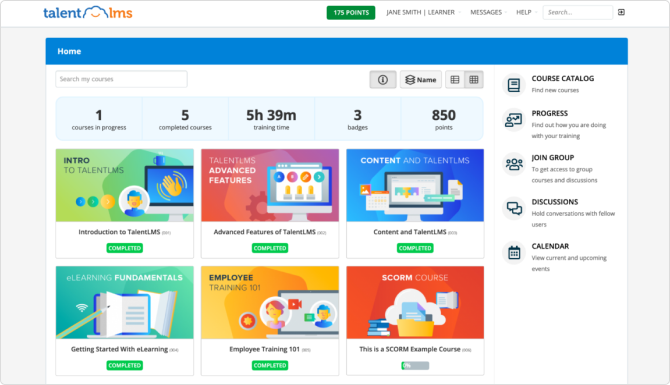Go to the TalentLMS logo home
Viewport: 670px width, 385px height.
pyautogui.click(x=88, y=12)
